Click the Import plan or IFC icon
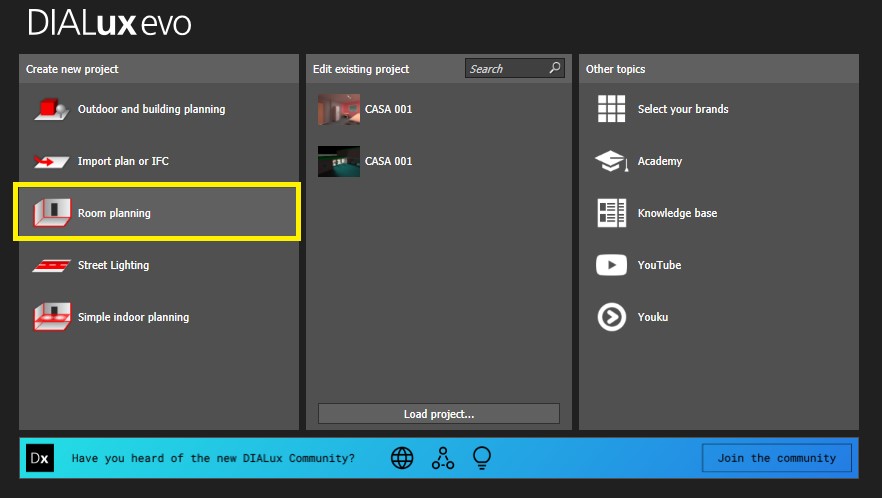Image resolution: width=882 pixels, height=498 pixels. click(50, 161)
